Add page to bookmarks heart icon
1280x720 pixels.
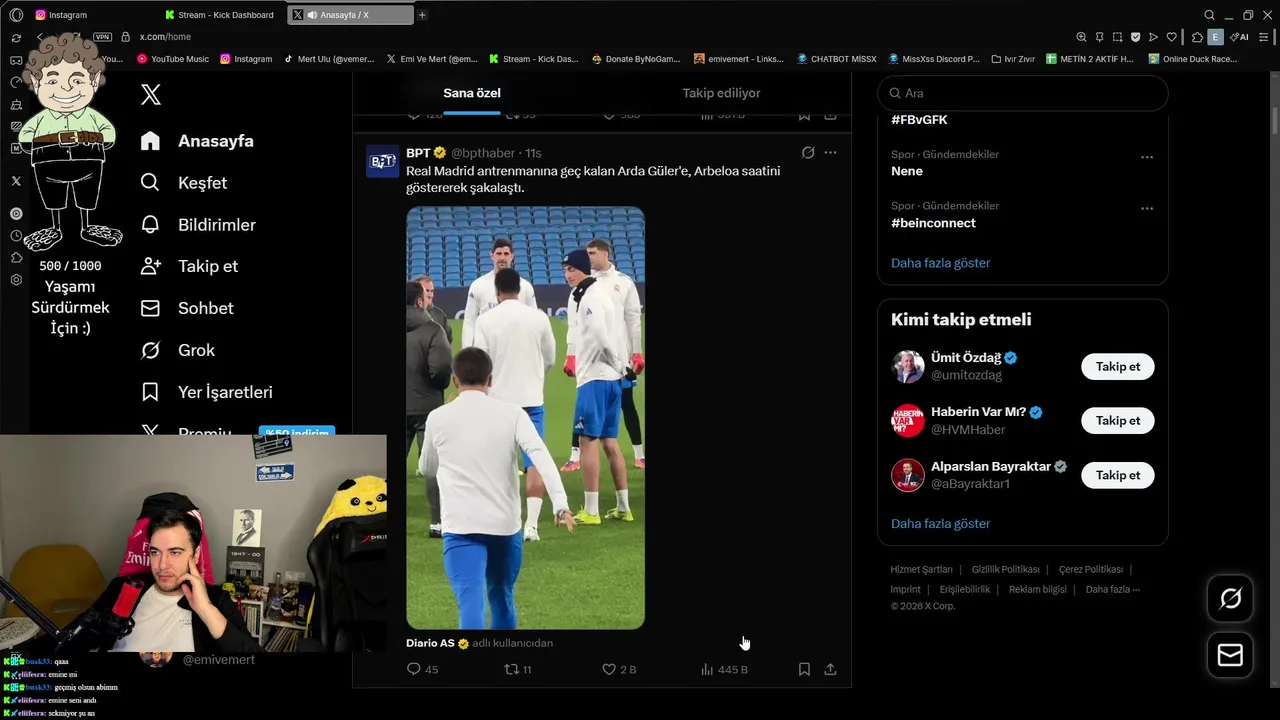pyautogui.click(x=1171, y=37)
